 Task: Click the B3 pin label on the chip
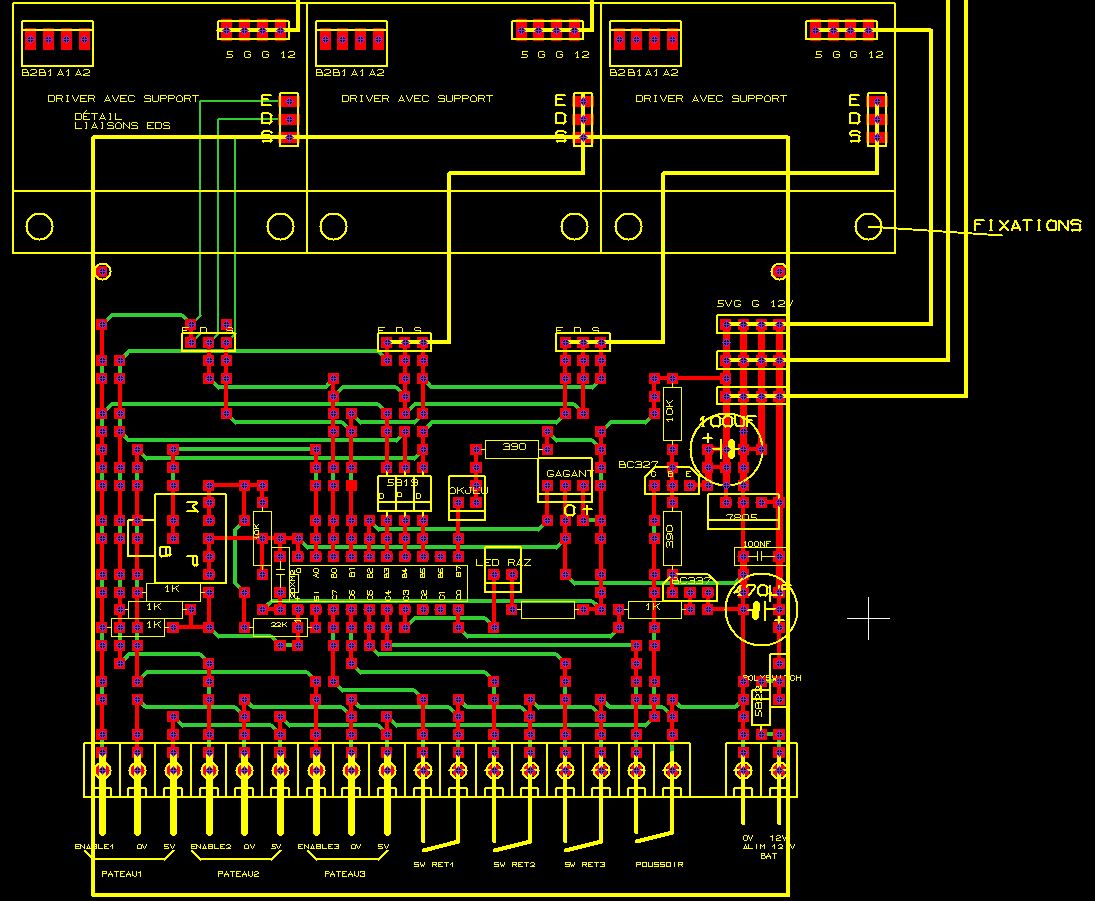(x=387, y=573)
